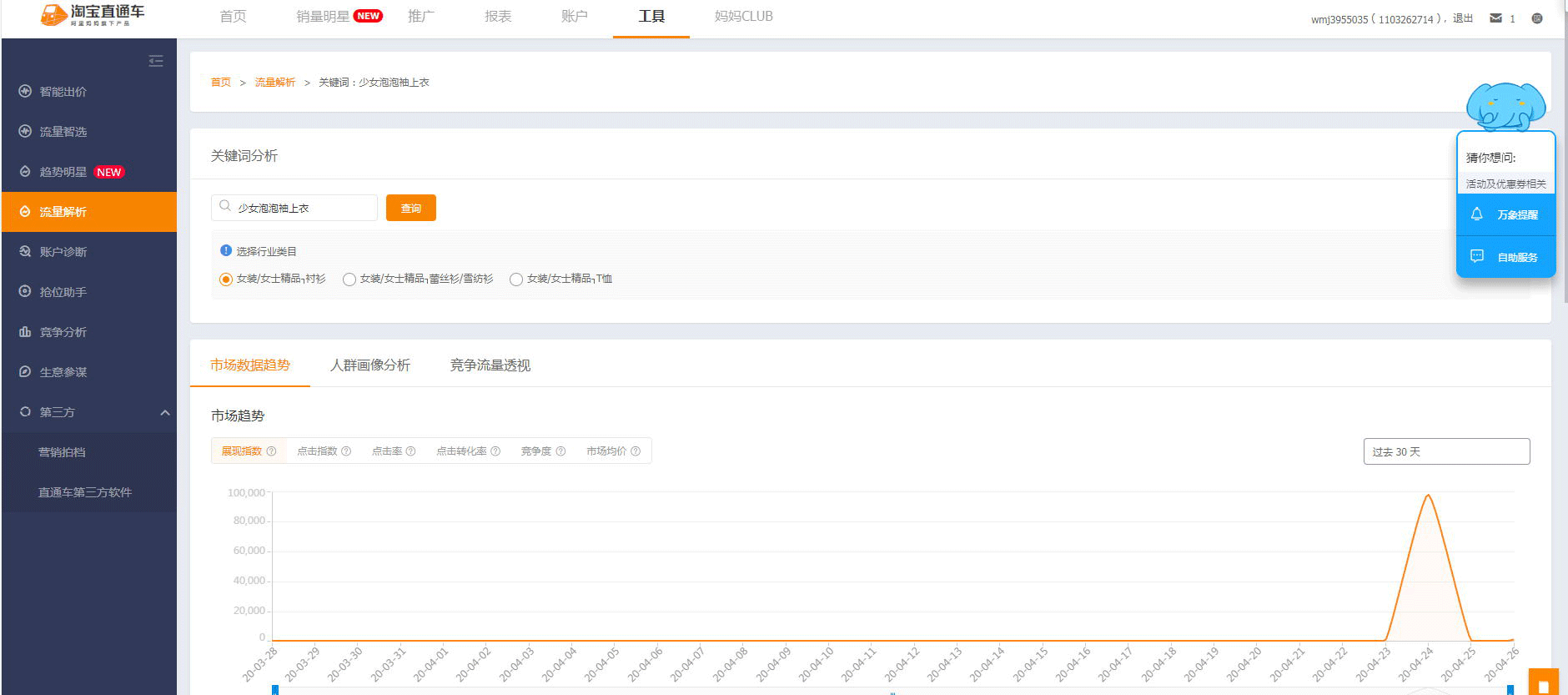
Task: Open 直通车第三方软件 submenu item
Action: pyautogui.click(x=85, y=492)
